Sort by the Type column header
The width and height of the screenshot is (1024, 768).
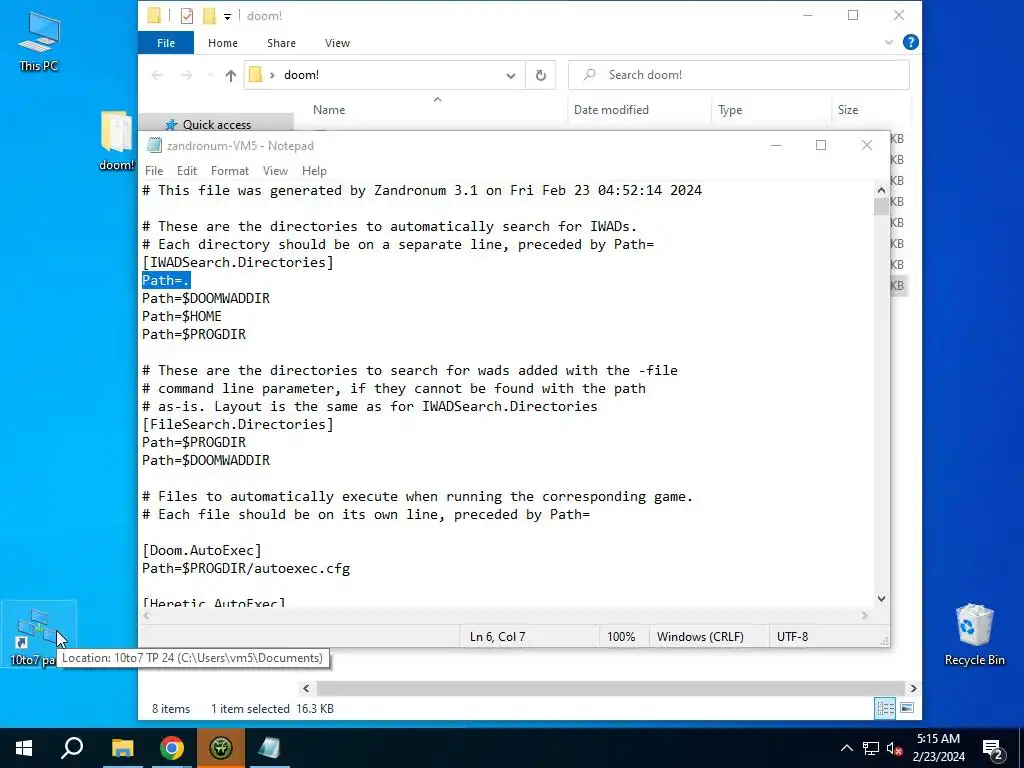[730, 110]
